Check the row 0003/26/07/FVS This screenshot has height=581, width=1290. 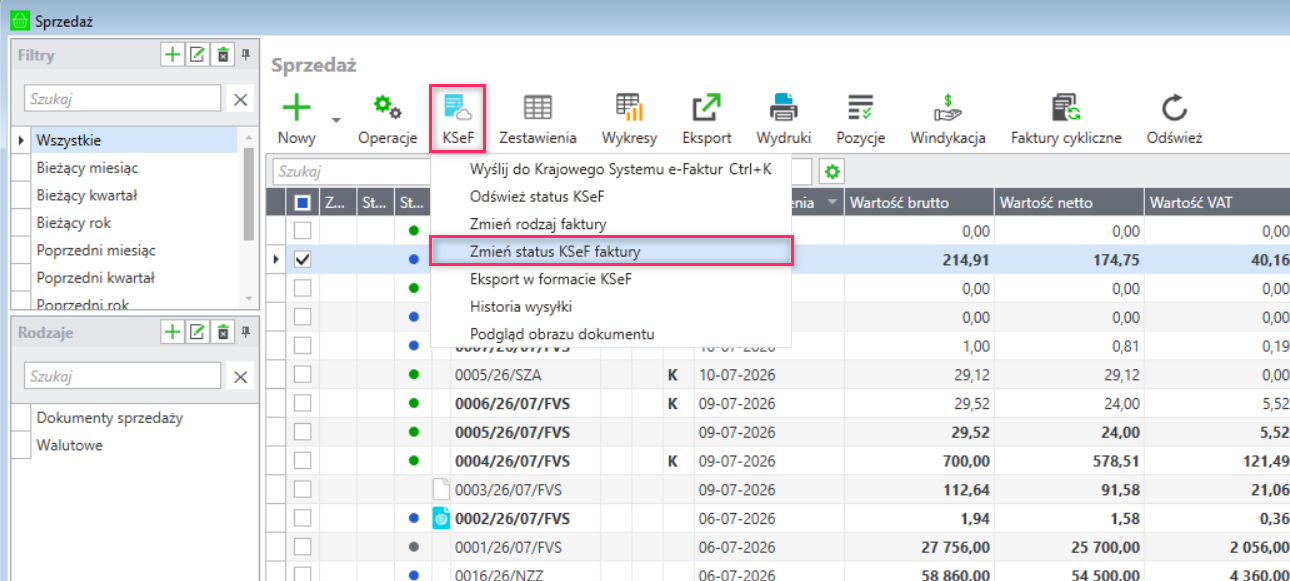(x=302, y=490)
